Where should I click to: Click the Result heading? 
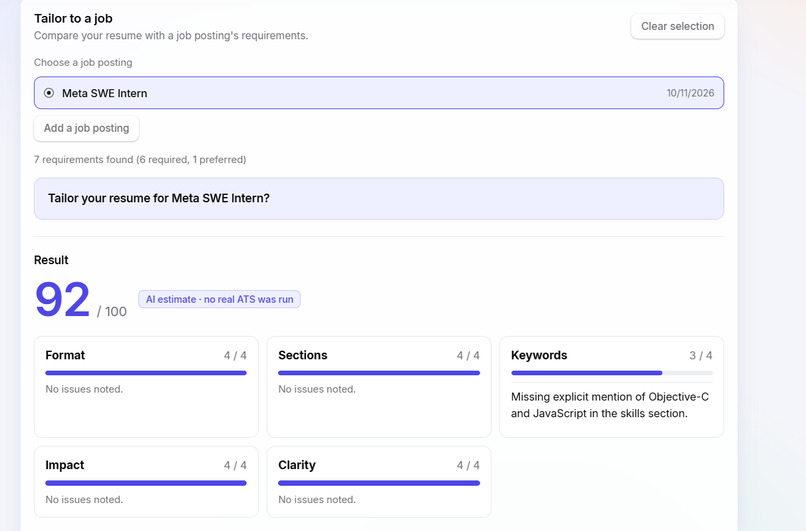coord(51,260)
